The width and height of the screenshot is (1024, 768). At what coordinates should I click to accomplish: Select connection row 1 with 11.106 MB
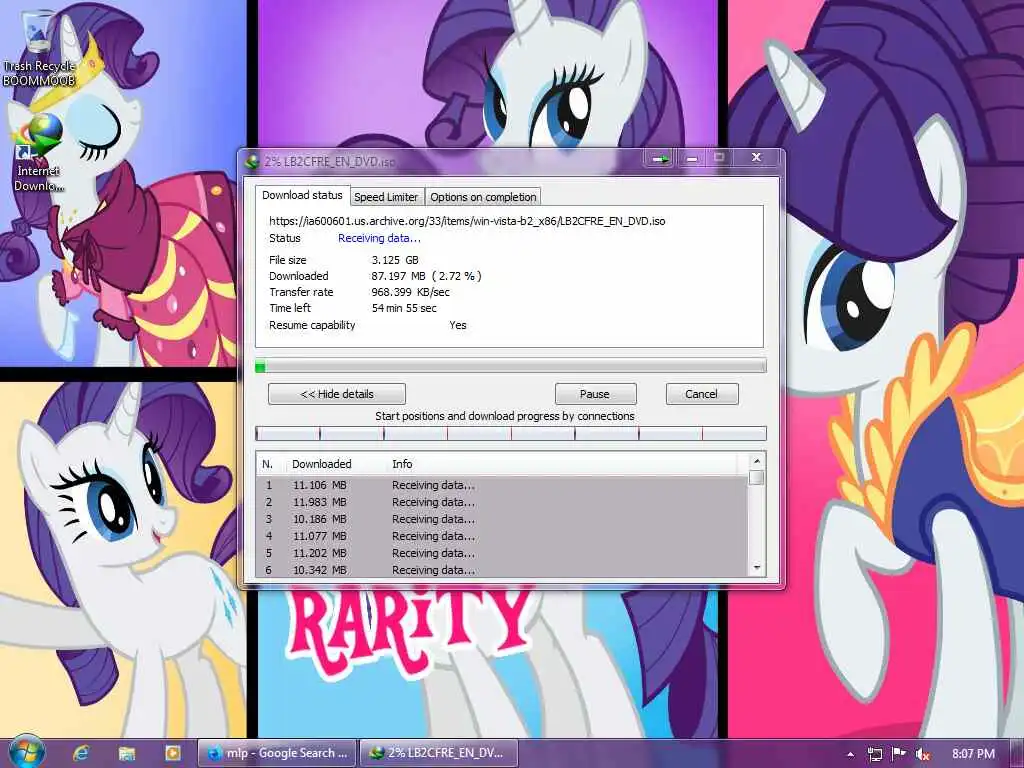(503, 485)
